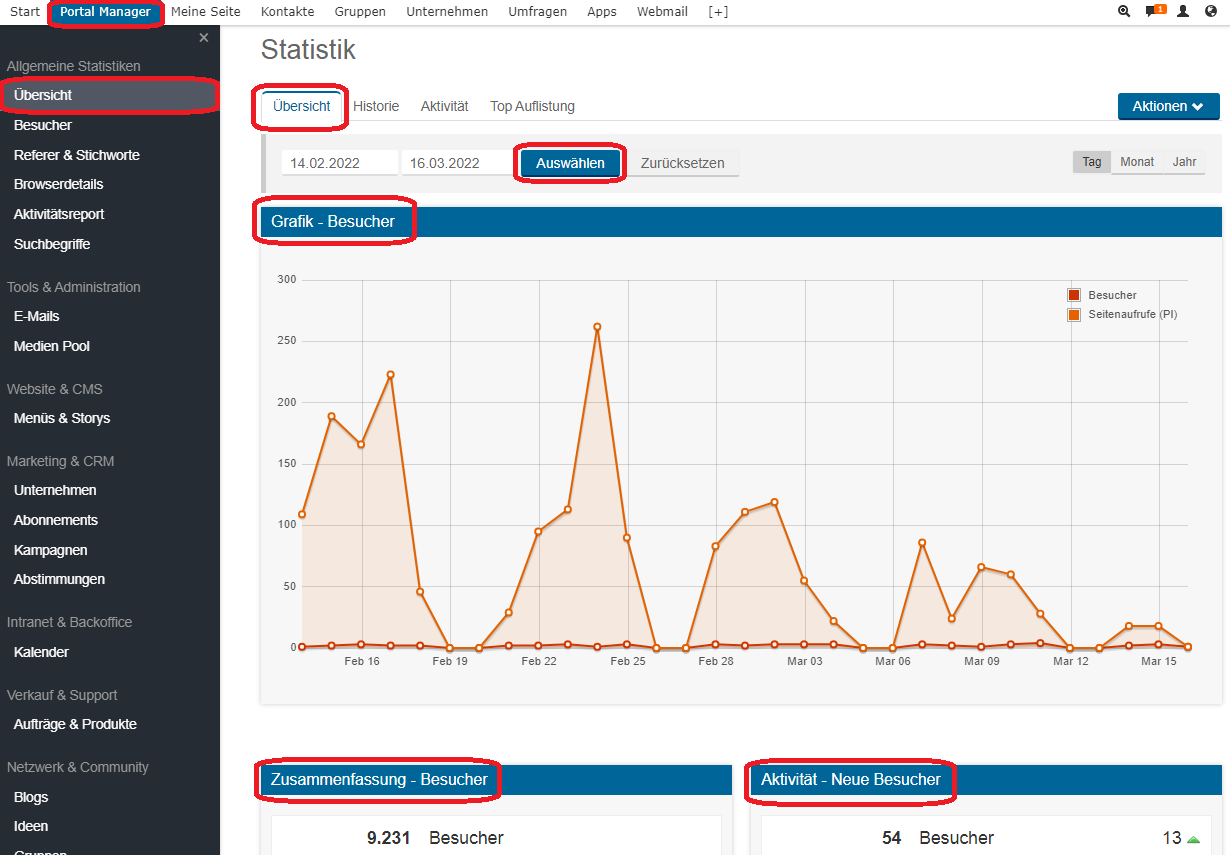Click the Zurücksetzen button
Image resolution: width=1230 pixels, height=855 pixels.
tap(683, 163)
